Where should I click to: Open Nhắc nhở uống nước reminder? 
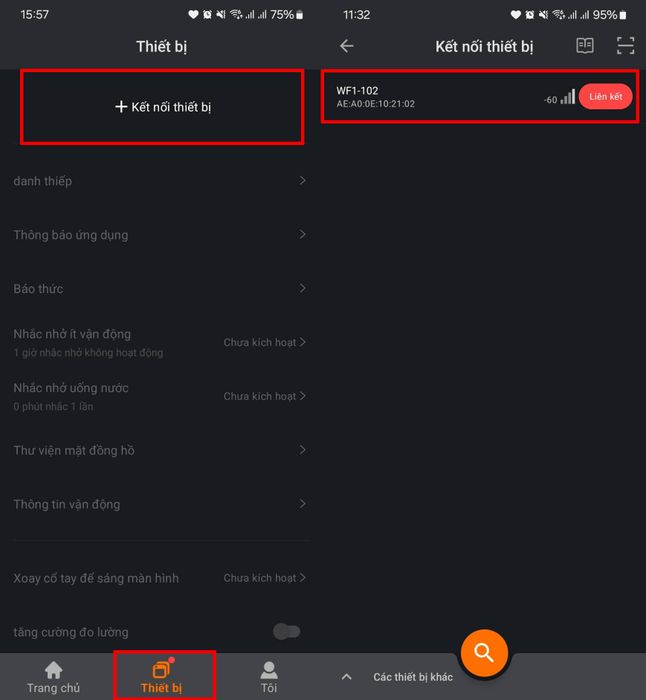coord(159,396)
